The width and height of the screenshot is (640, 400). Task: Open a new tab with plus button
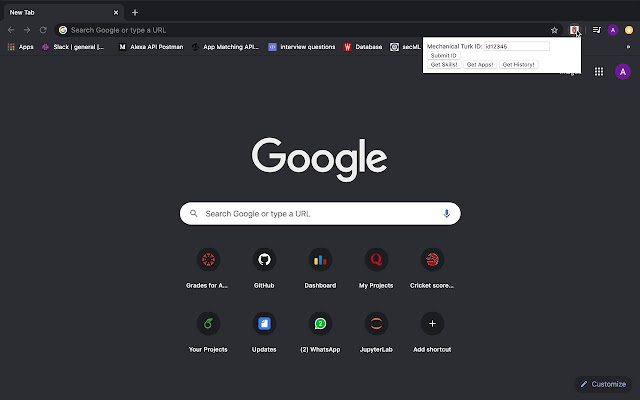click(135, 13)
